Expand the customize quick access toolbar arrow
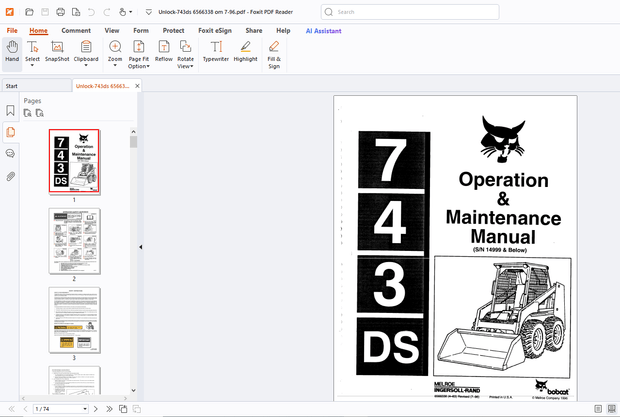This screenshot has width=620, height=417. coord(149,12)
